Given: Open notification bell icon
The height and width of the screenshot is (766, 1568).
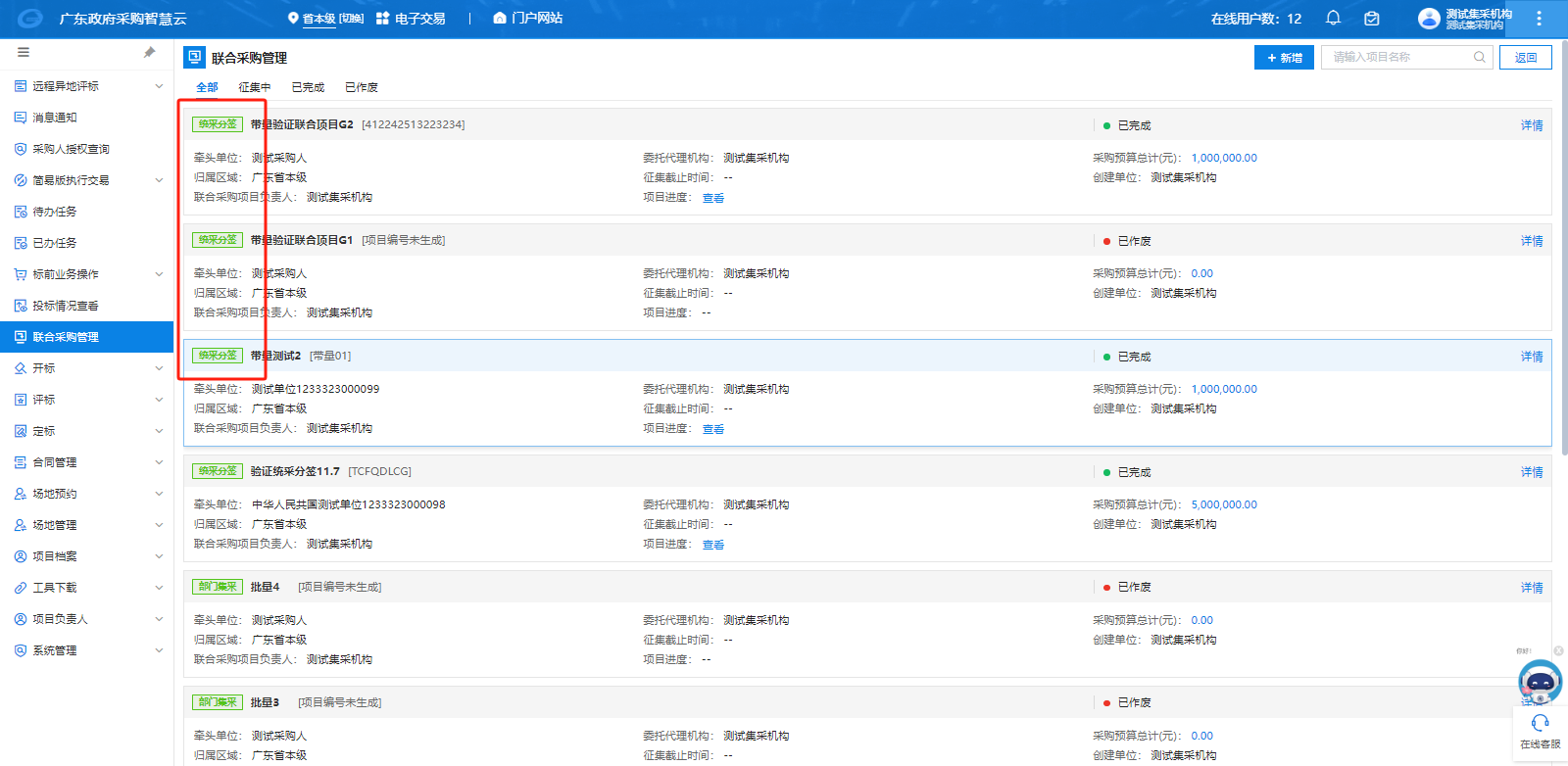Looking at the screenshot, I should (x=1333, y=19).
